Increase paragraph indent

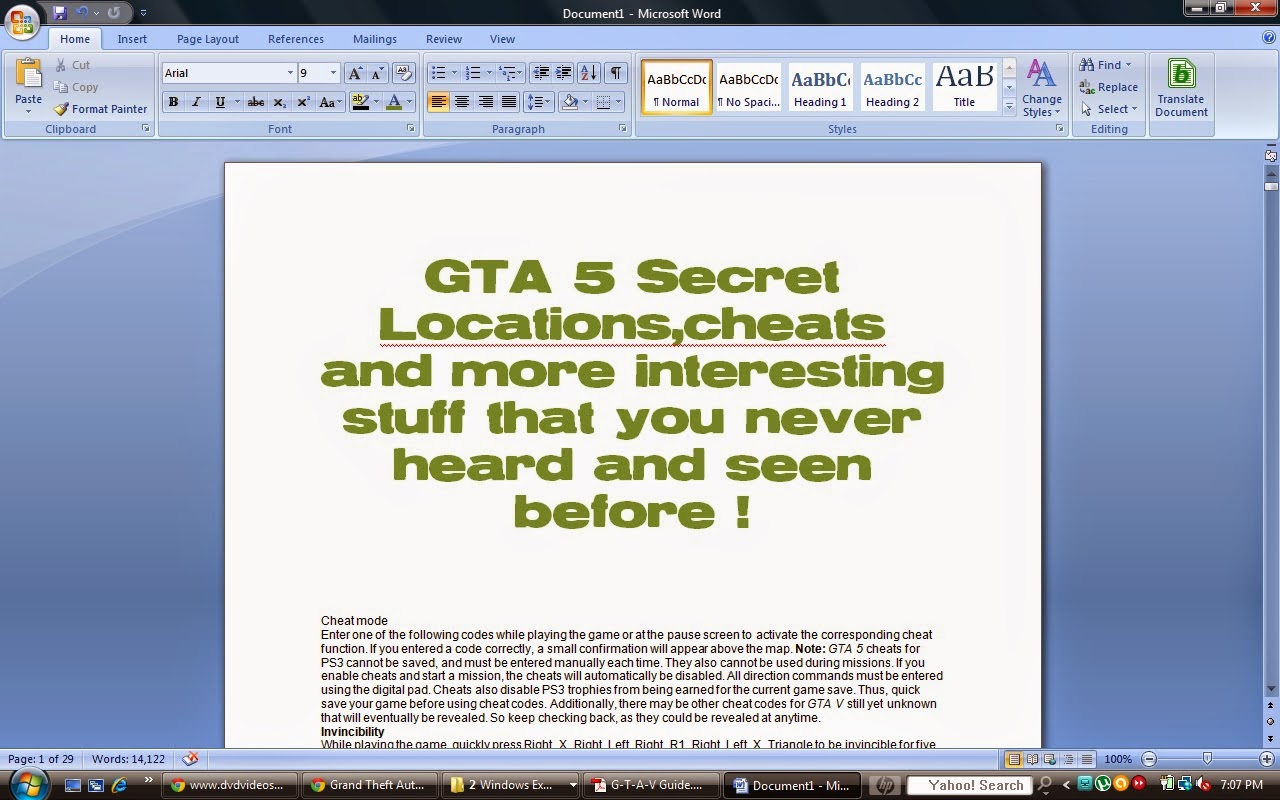[x=564, y=73]
